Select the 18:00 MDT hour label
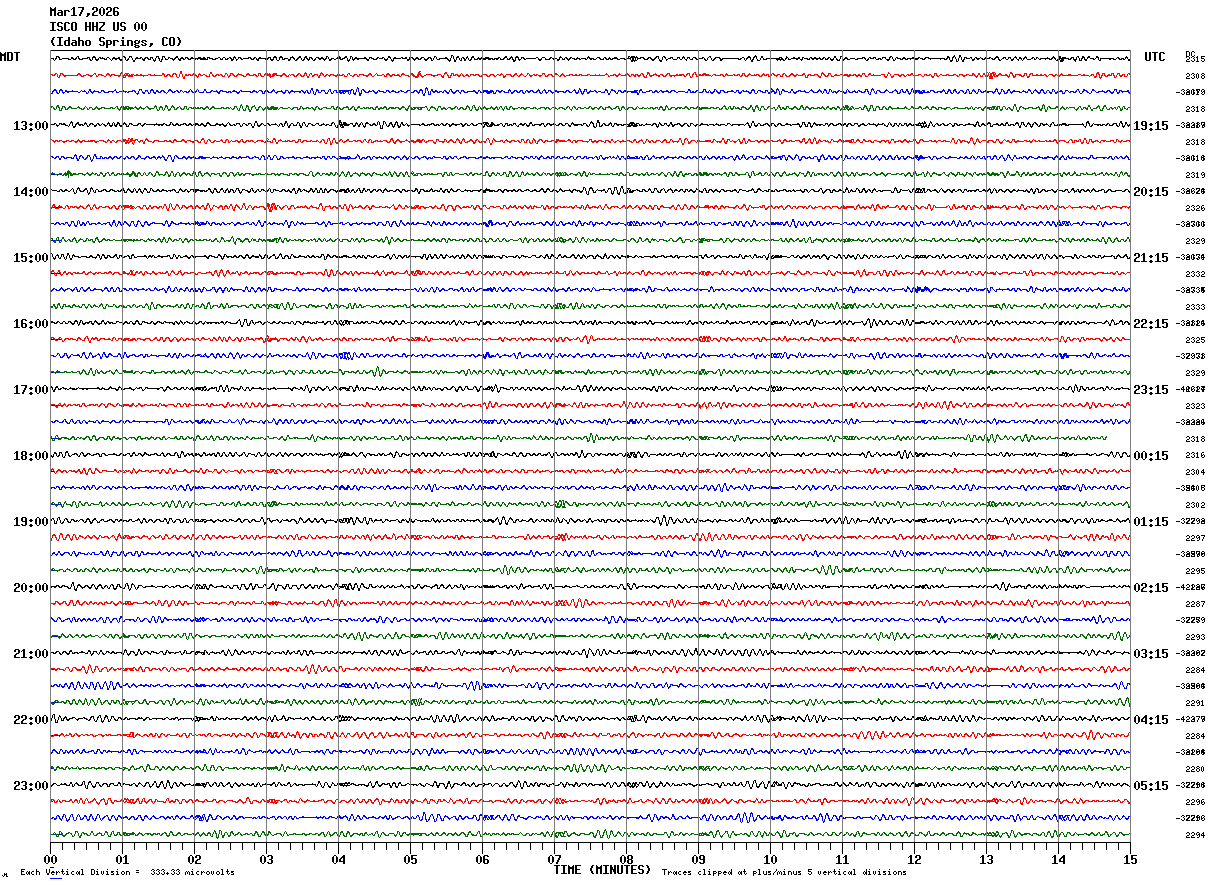Screen dimensions: 1210x886 (x=30, y=456)
